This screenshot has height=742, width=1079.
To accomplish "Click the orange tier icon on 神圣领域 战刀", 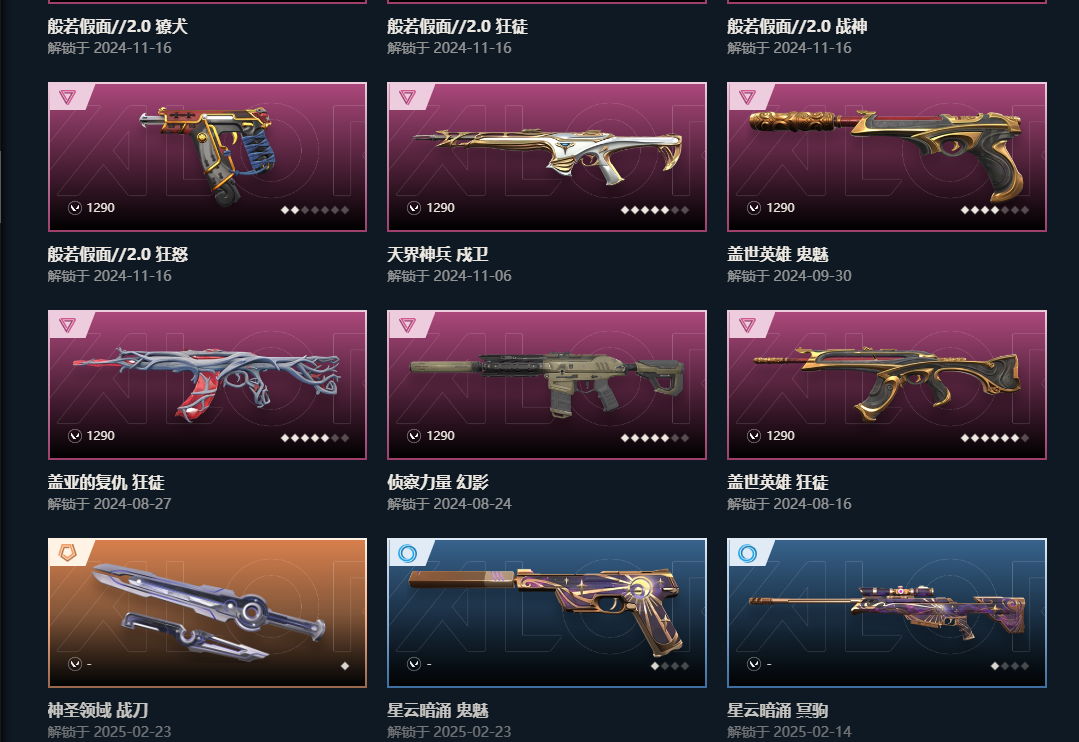I will point(67,553).
